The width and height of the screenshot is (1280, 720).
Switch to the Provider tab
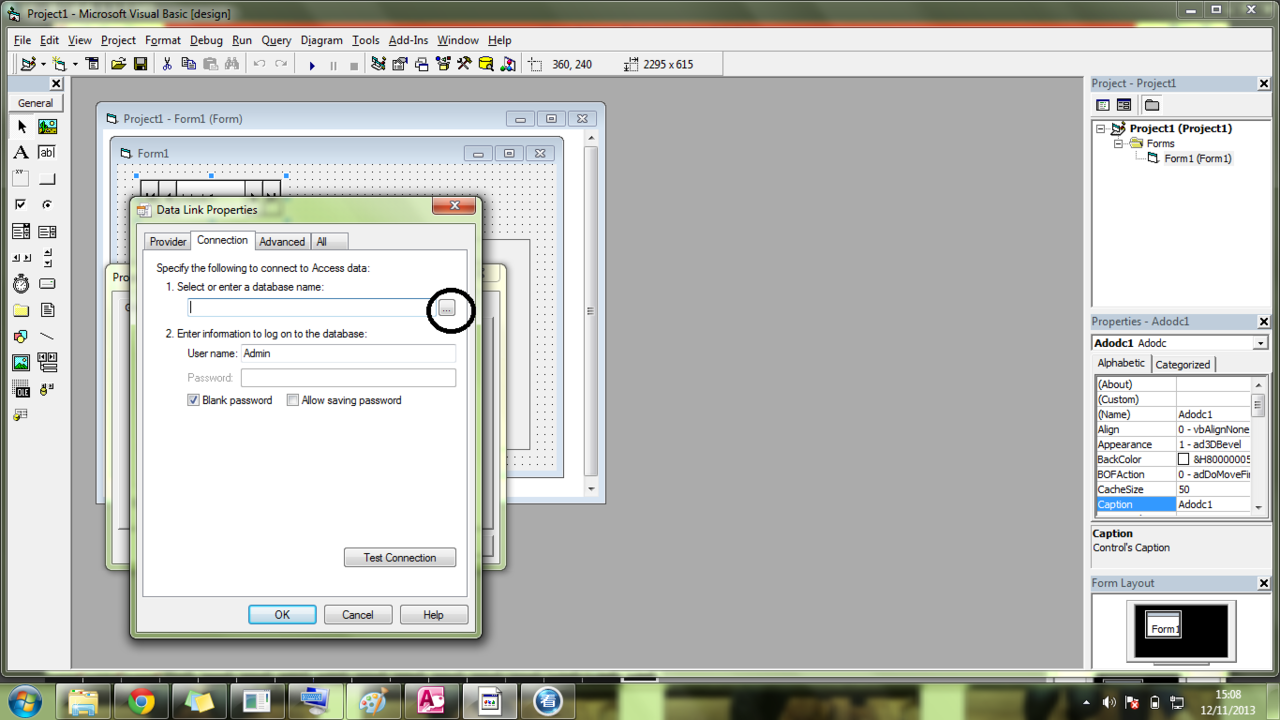point(167,241)
